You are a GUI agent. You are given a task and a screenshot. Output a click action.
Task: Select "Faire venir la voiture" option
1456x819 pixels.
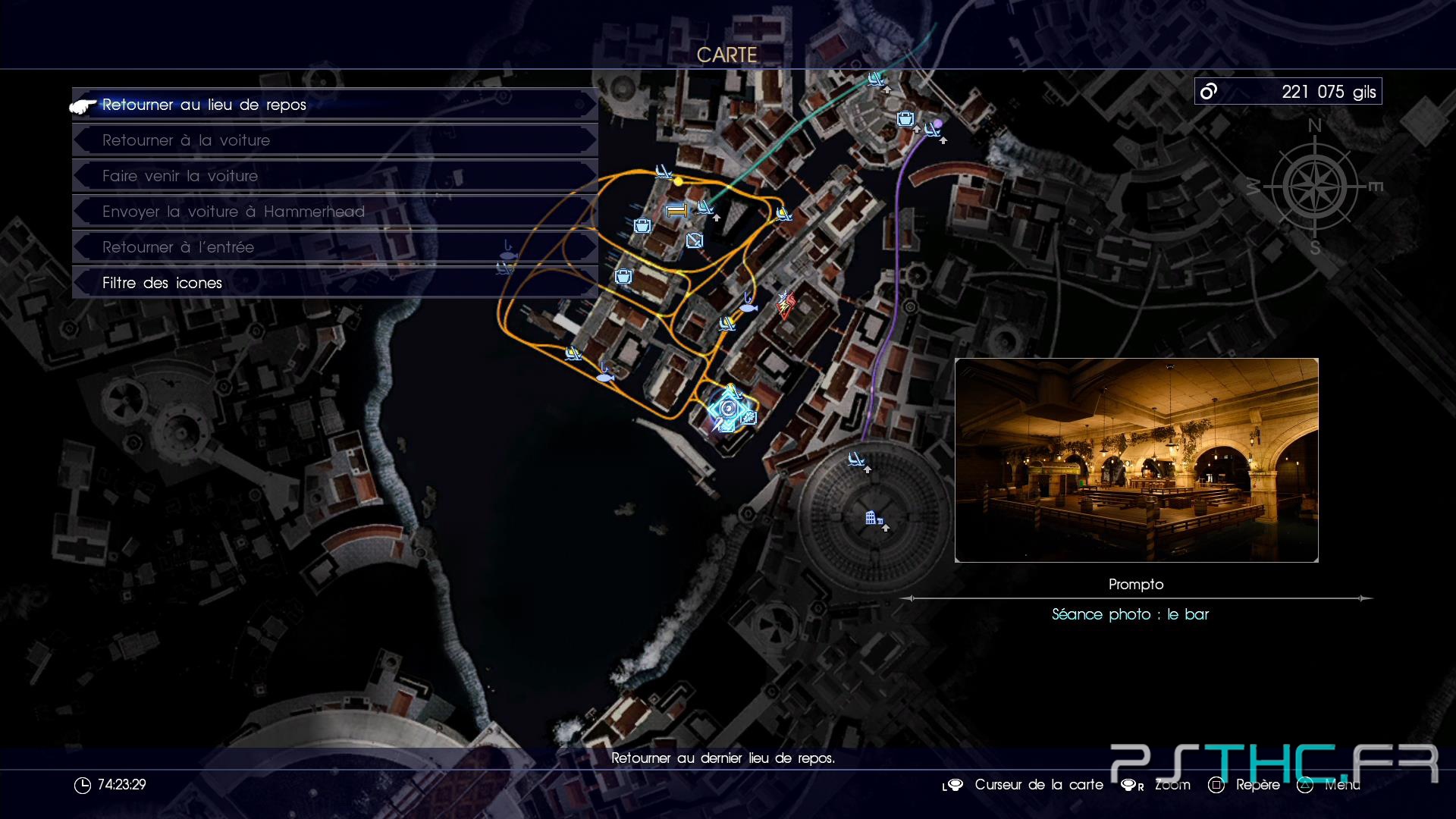(334, 176)
